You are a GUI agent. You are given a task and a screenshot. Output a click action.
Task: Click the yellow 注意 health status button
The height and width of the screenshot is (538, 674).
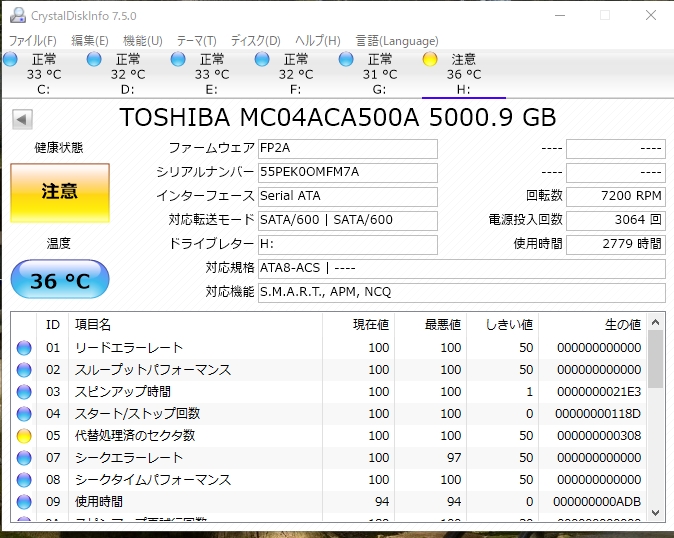pyautogui.click(x=60, y=193)
